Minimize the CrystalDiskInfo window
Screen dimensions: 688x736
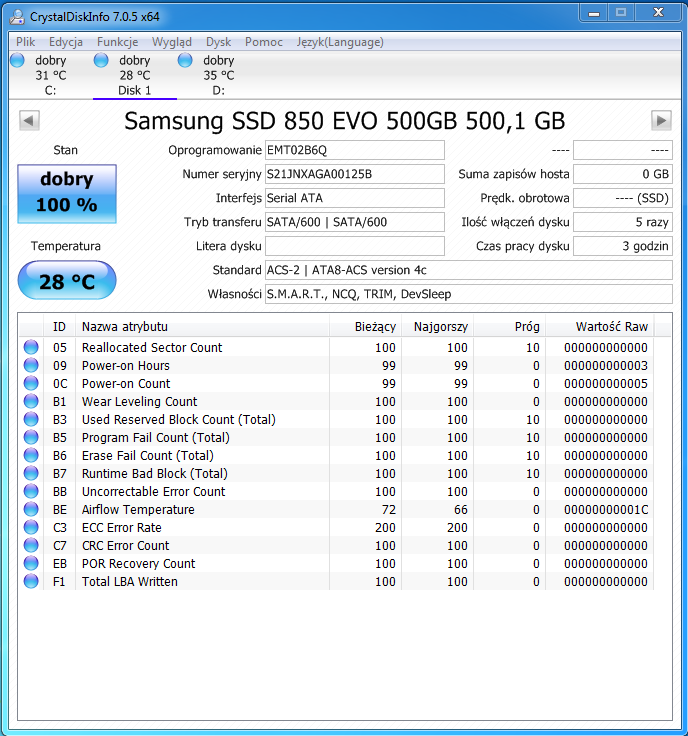594,13
